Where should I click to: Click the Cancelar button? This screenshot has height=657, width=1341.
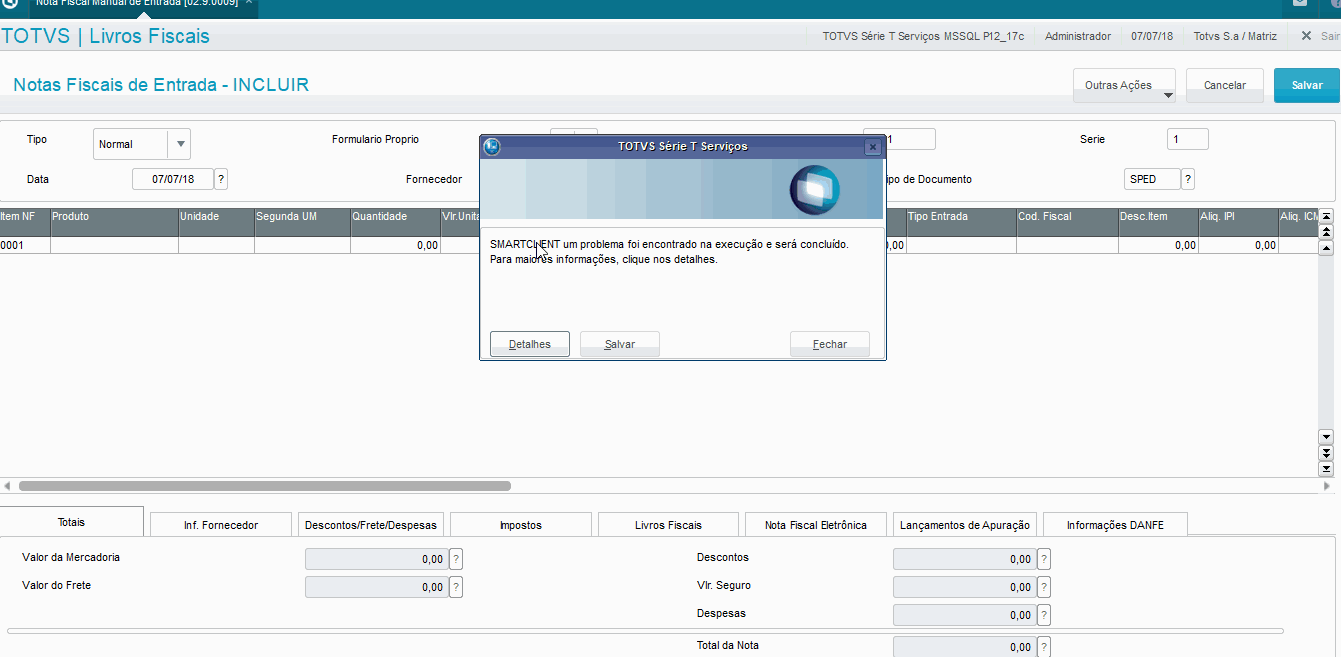pos(1225,85)
